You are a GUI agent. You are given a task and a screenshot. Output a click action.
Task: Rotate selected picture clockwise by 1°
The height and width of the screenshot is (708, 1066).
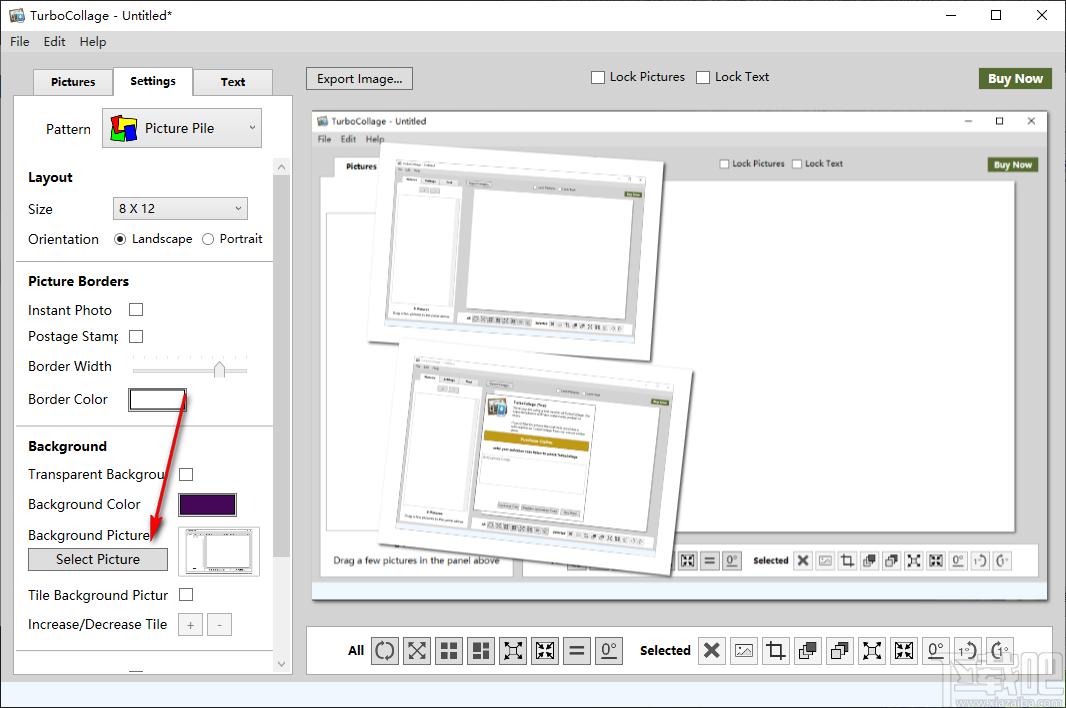(x=999, y=651)
